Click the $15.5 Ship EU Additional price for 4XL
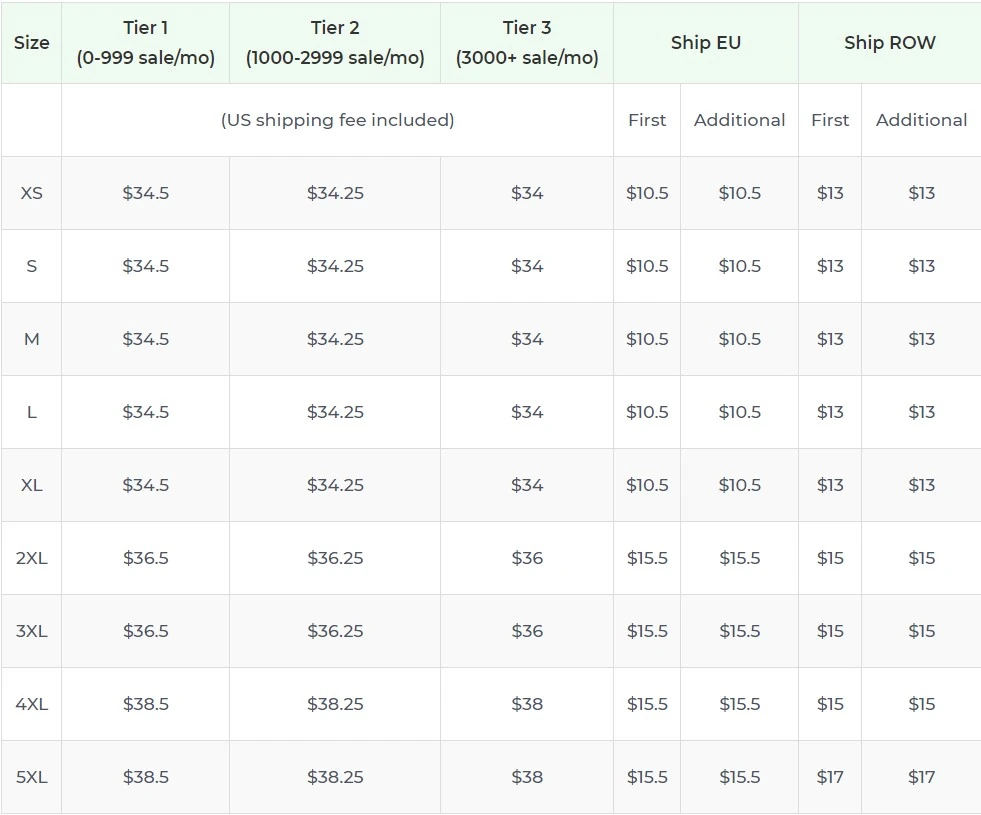Screen dimensions: 981x815 tap(739, 704)
